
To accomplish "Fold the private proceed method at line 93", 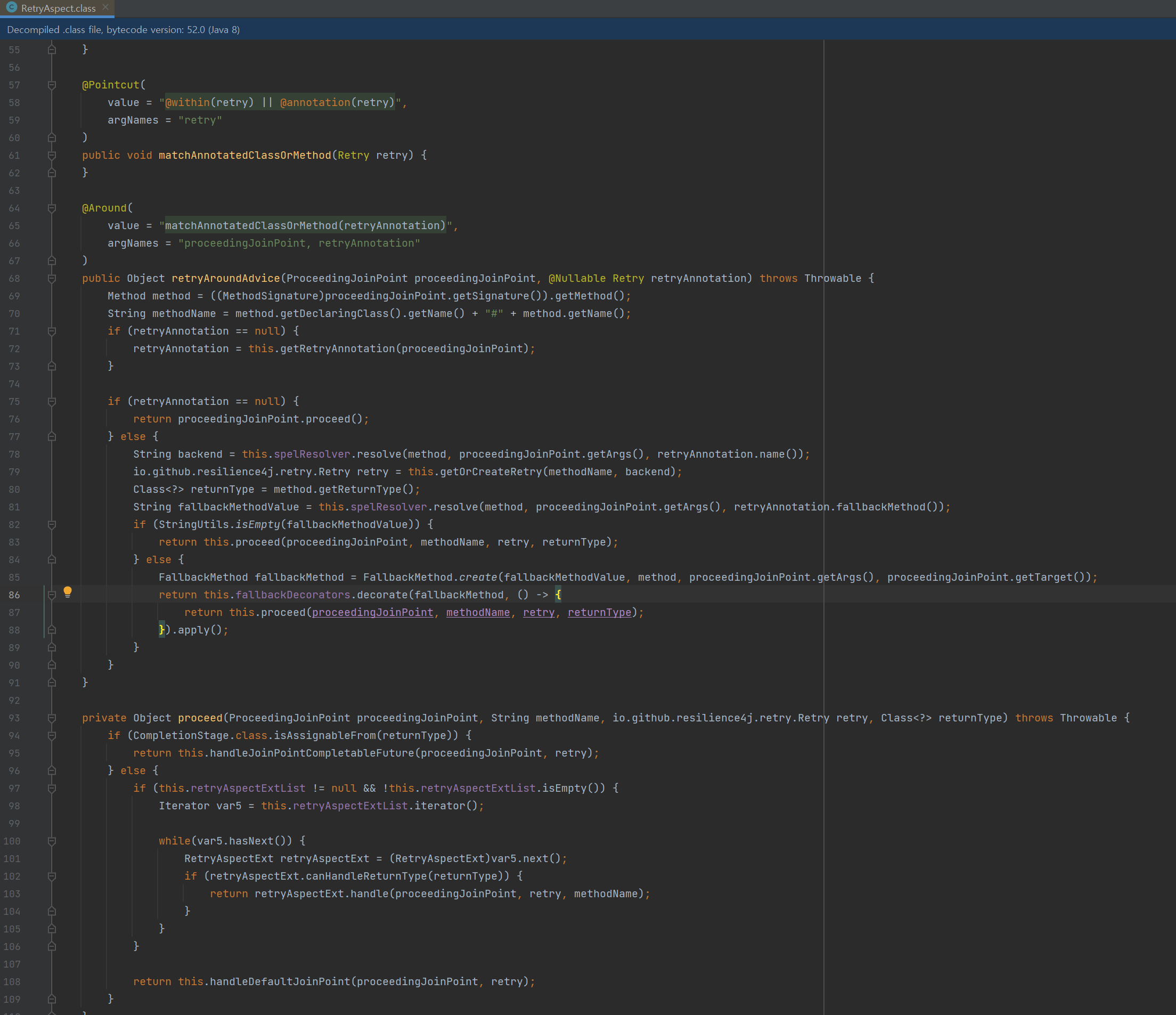I will [x=52, y=718].
